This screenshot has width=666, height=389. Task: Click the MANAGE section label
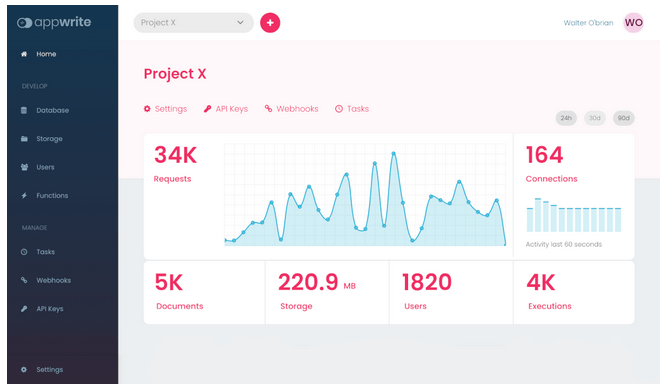[34, 228]
